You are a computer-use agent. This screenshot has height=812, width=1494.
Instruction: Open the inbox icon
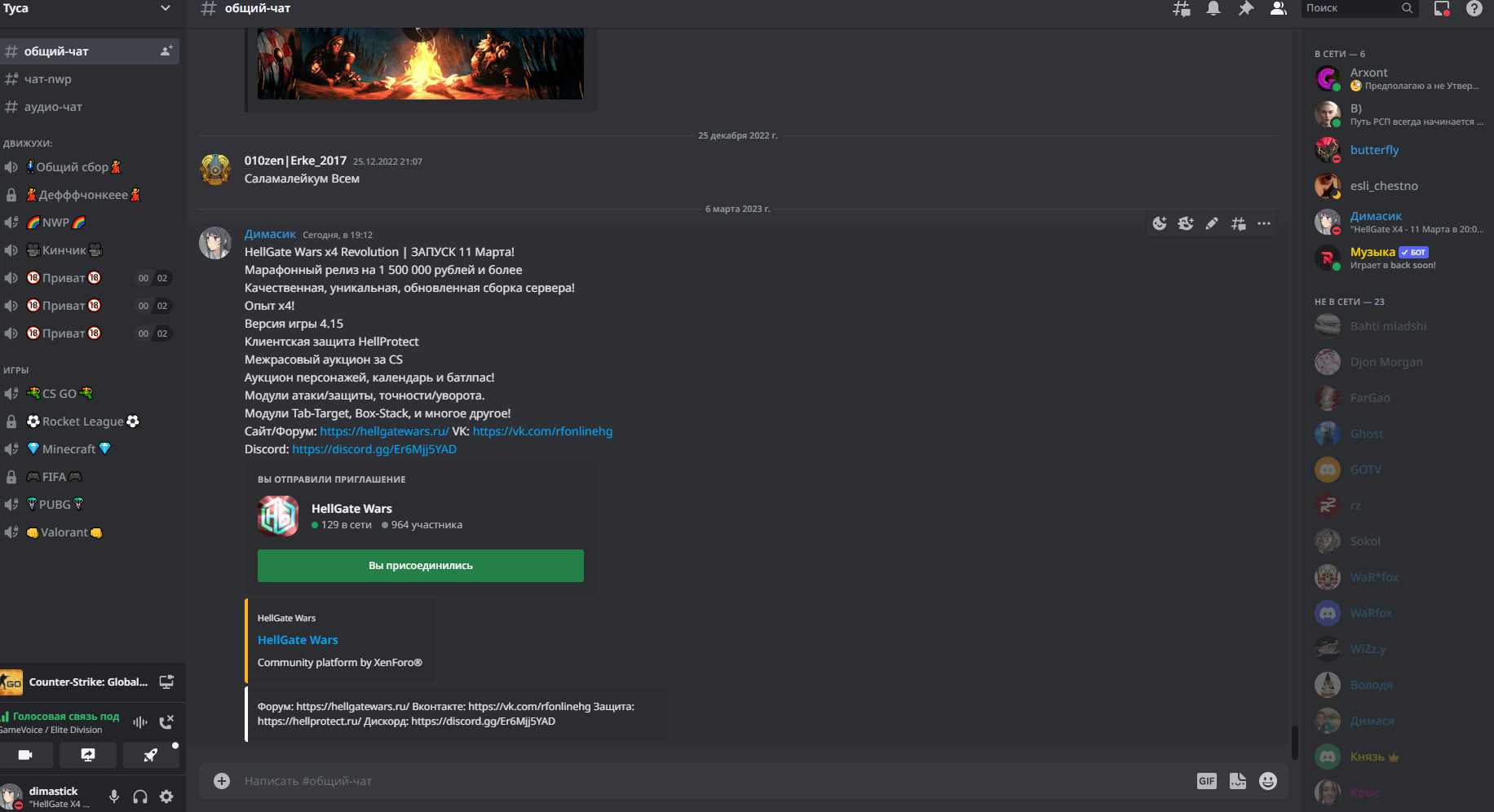[1442, 8]
